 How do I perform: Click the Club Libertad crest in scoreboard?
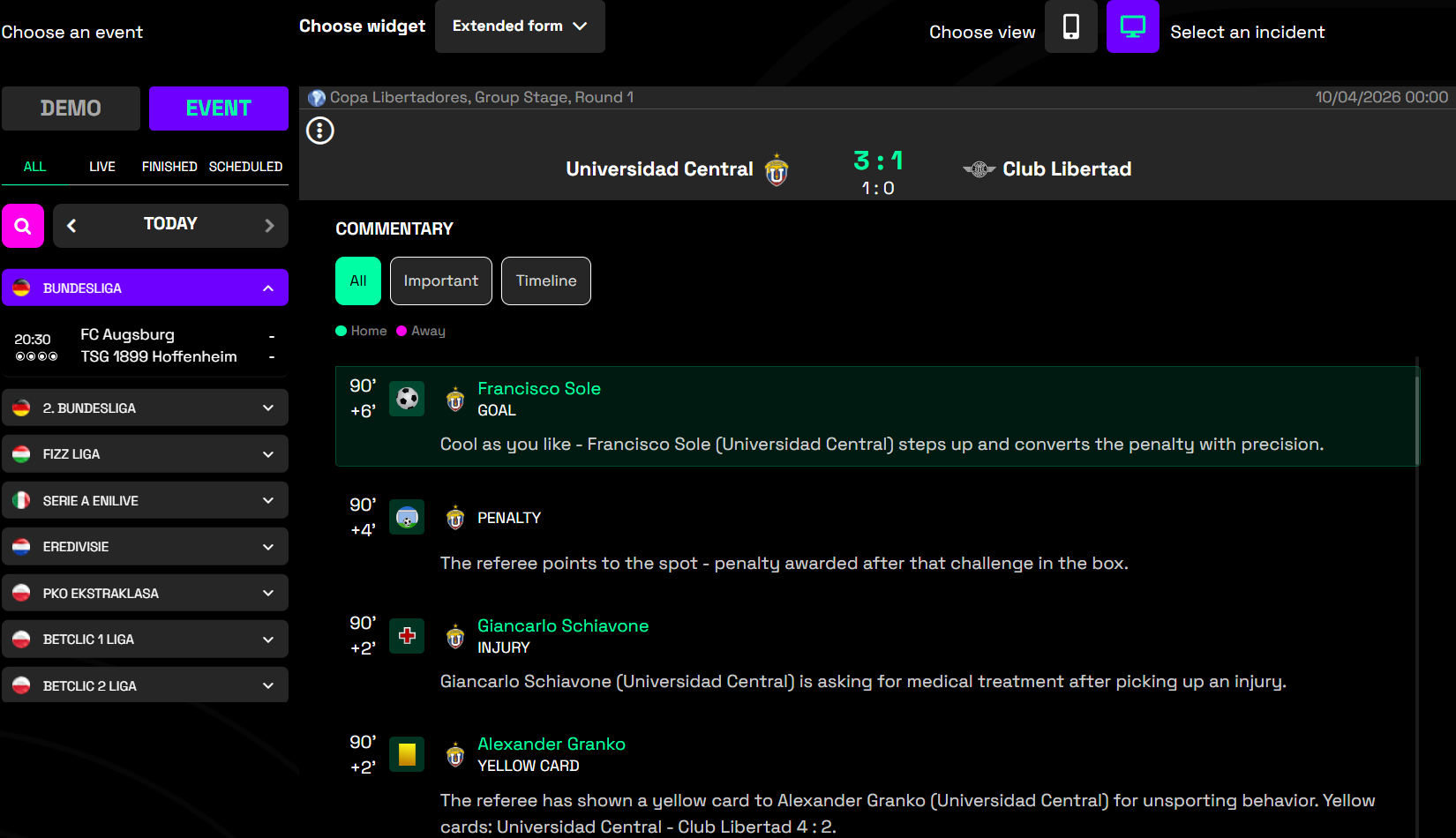(979, 169)
